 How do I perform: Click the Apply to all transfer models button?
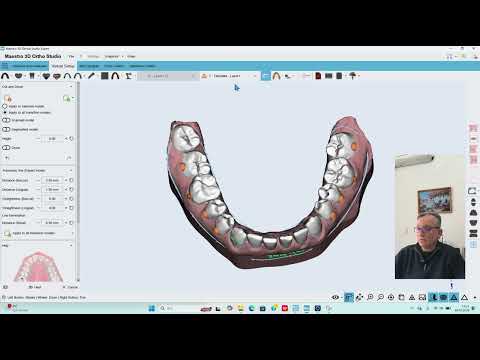pyautogui.click(x=33, y=233)
